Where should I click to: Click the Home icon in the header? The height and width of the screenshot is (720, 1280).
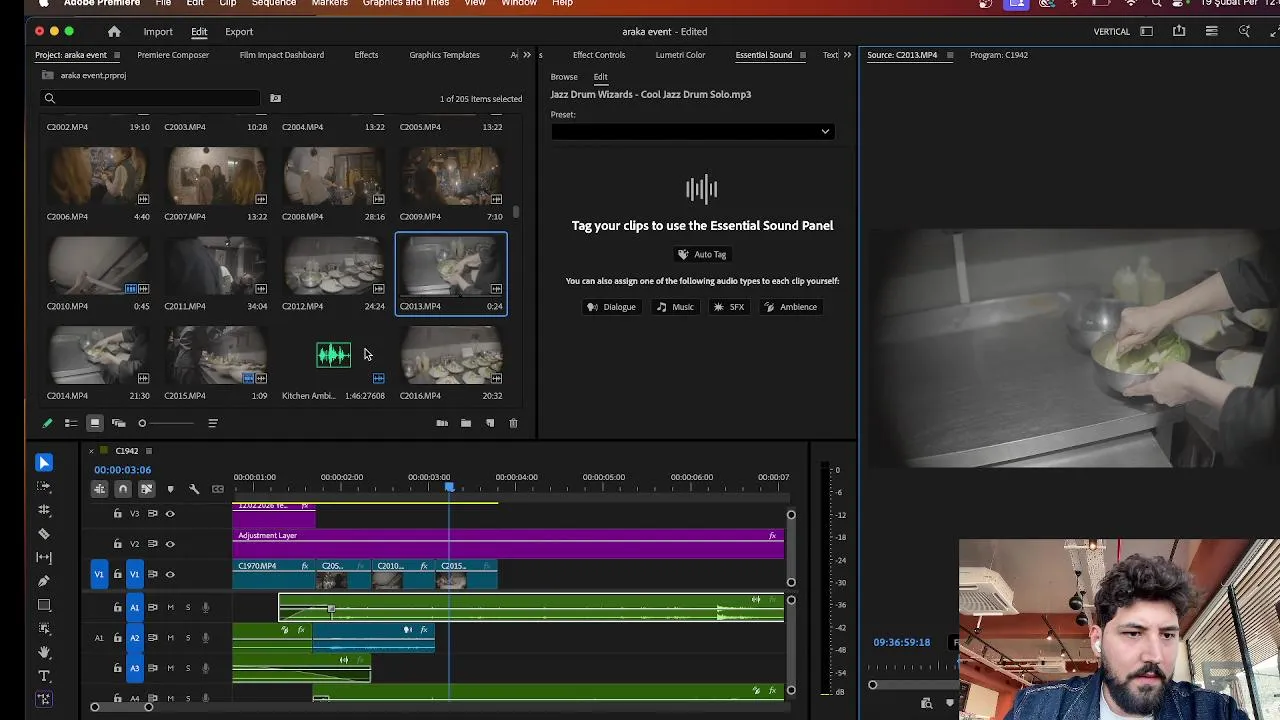114,32
